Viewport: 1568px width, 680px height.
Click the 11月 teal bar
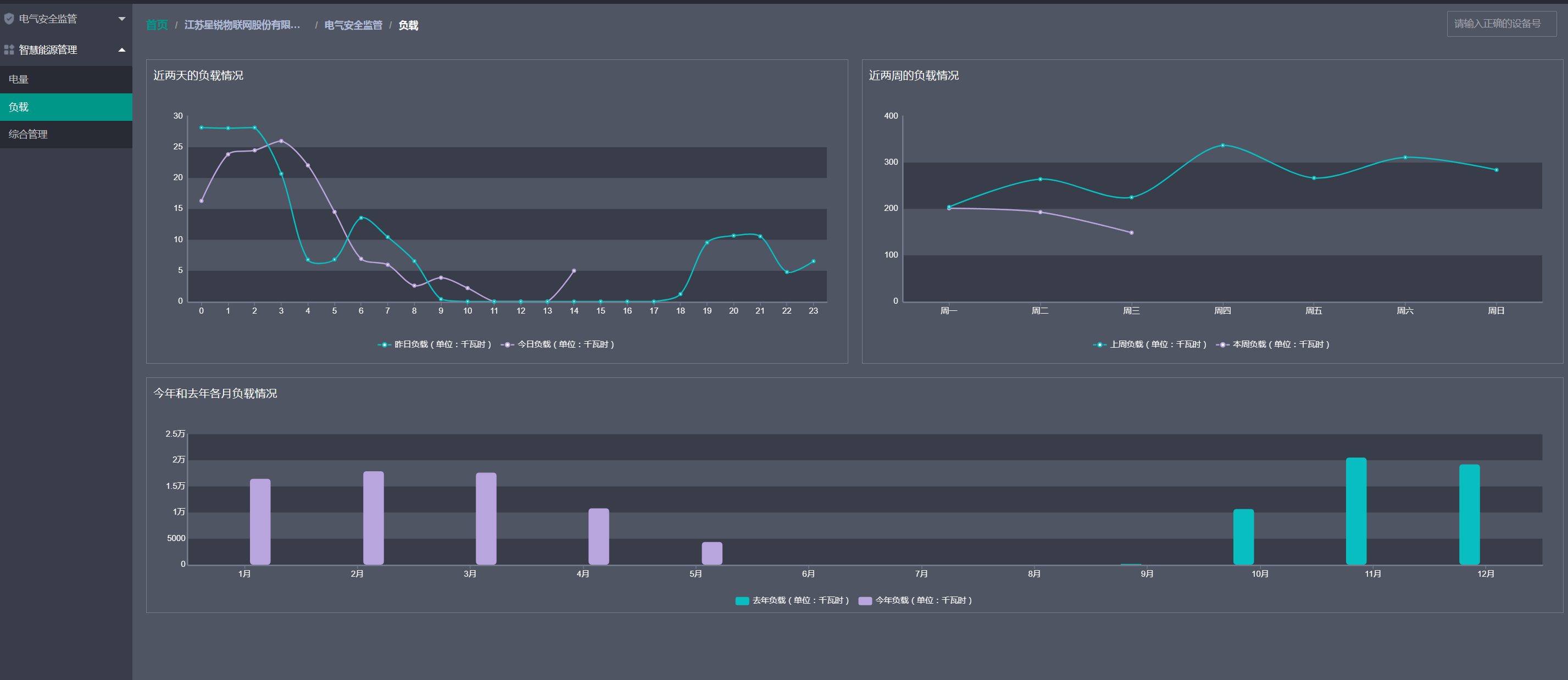pyautogui.click(x=1355, y=511)
